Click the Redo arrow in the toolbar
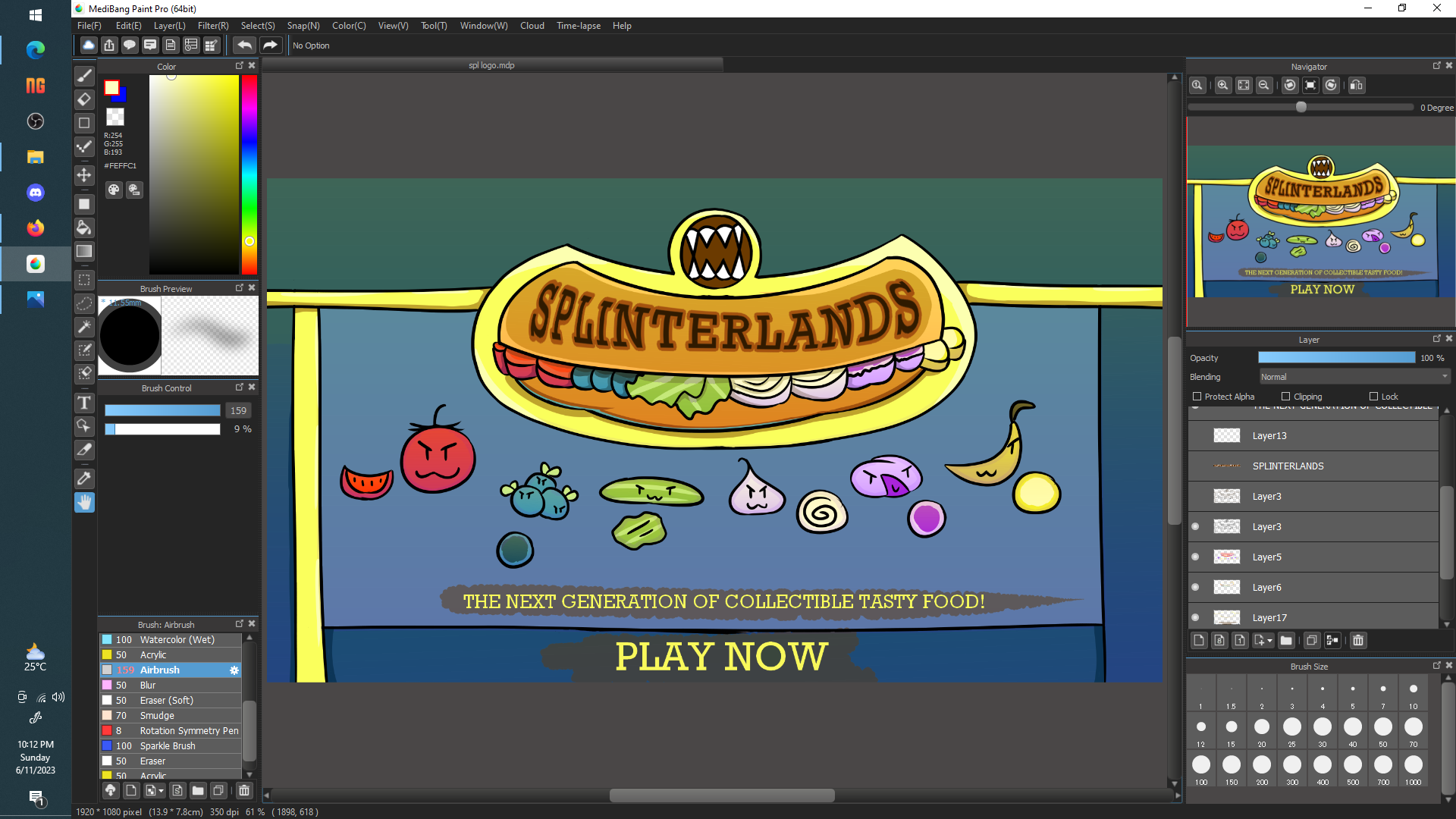 (x=270, y=45)
